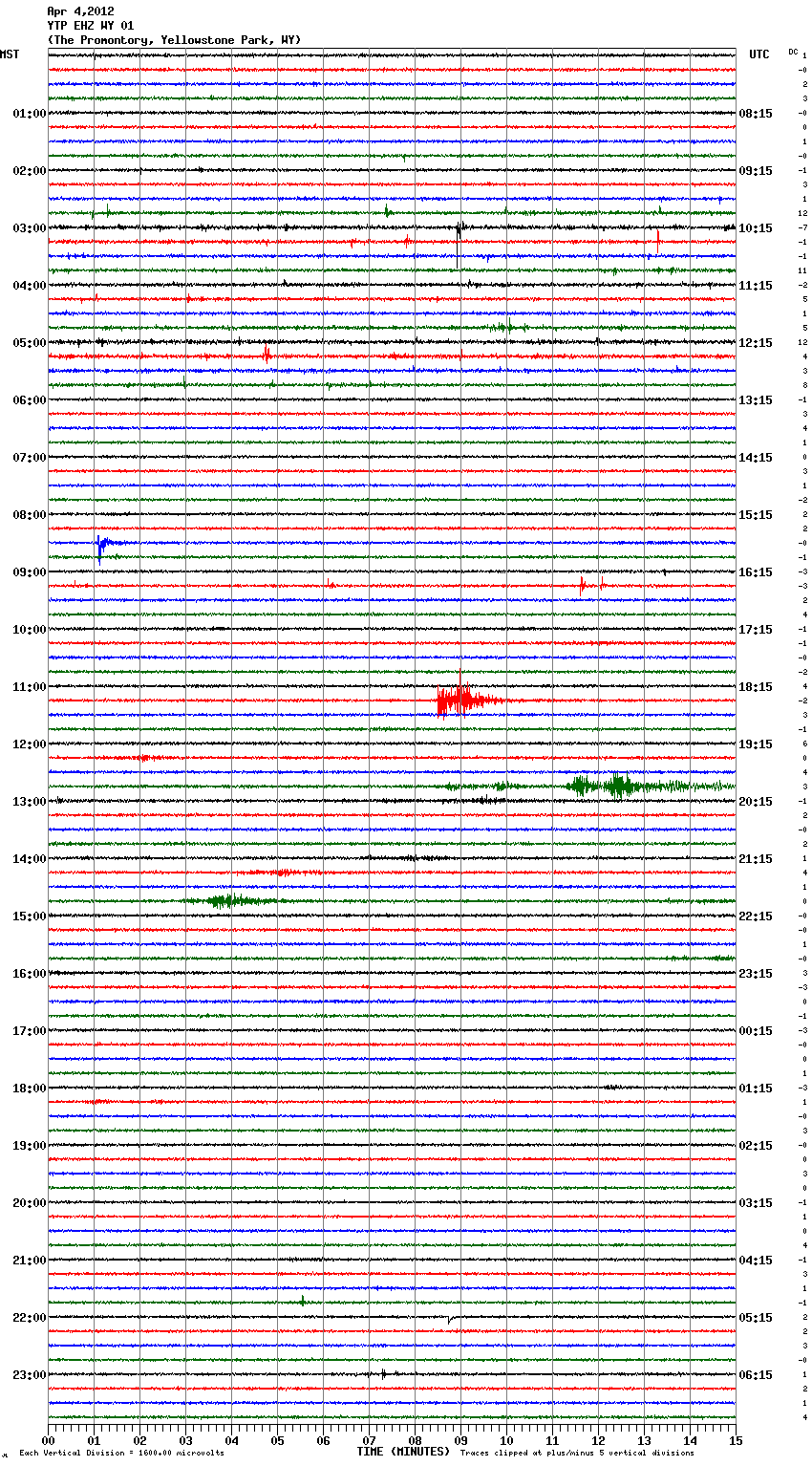The image size is (812, 1466).
Task: Click the small green spike near minute 5.5 before 22:00
Action: click(x=303, y=1301)
